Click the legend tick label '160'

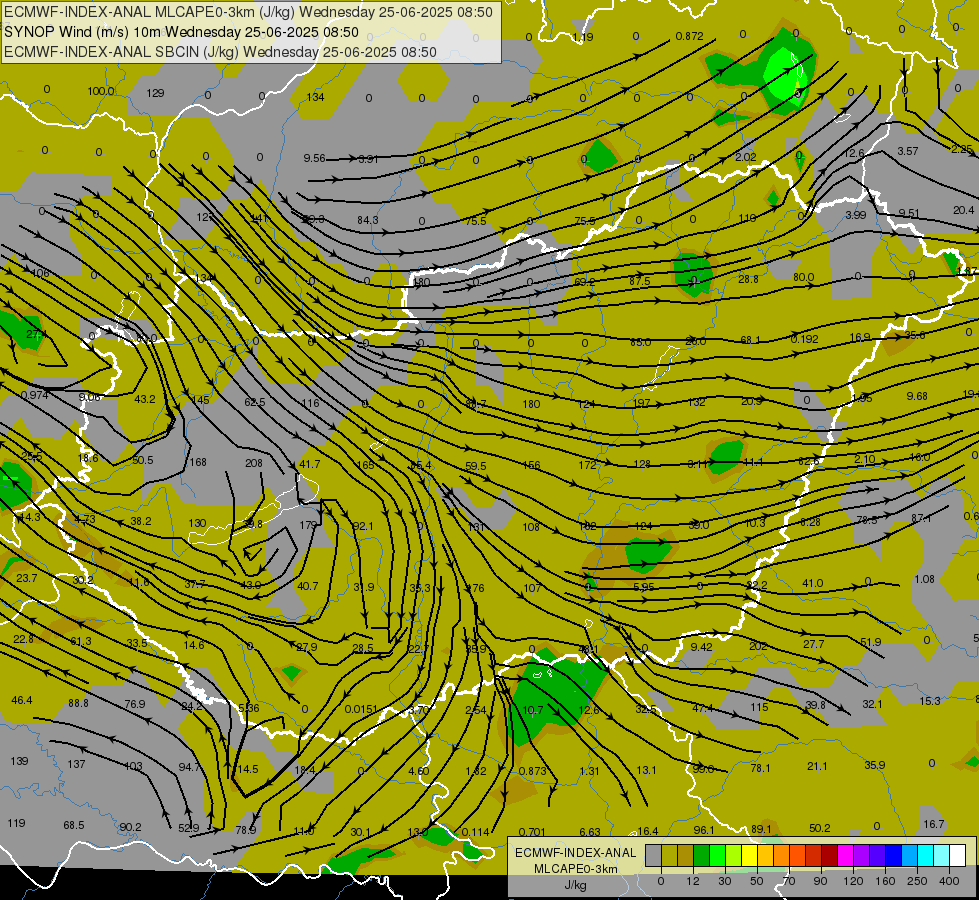[x=885, y=881]
